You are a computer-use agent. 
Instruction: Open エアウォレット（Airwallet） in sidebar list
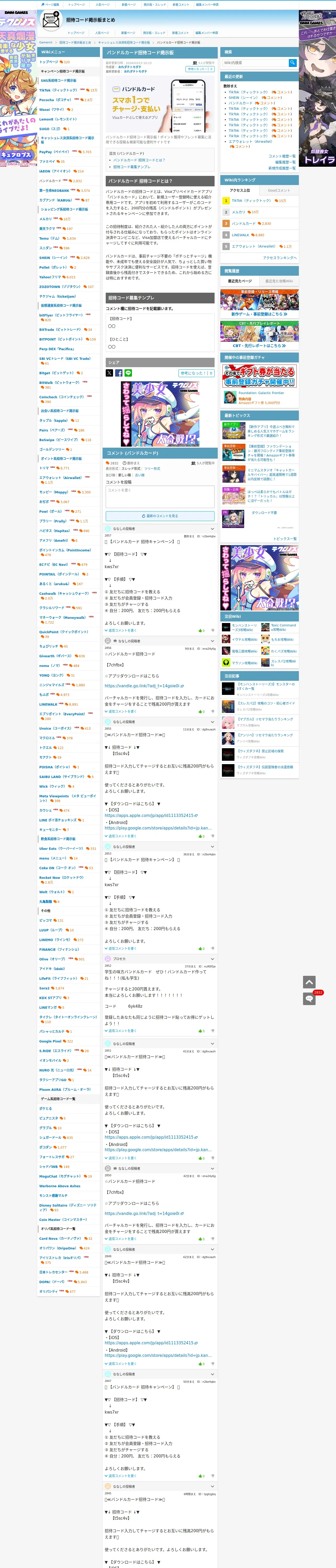coord(60,478)
